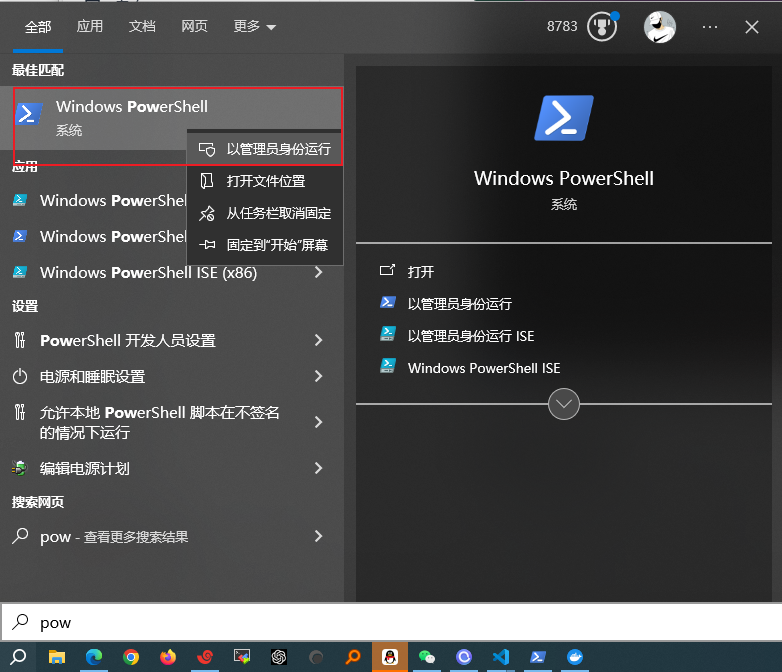Image resolution: width=782 pixels, height=672 pixels.
Task: Open 允许本地 PowerShell 脚本在不签名 setting
Action: pos(160,422)
